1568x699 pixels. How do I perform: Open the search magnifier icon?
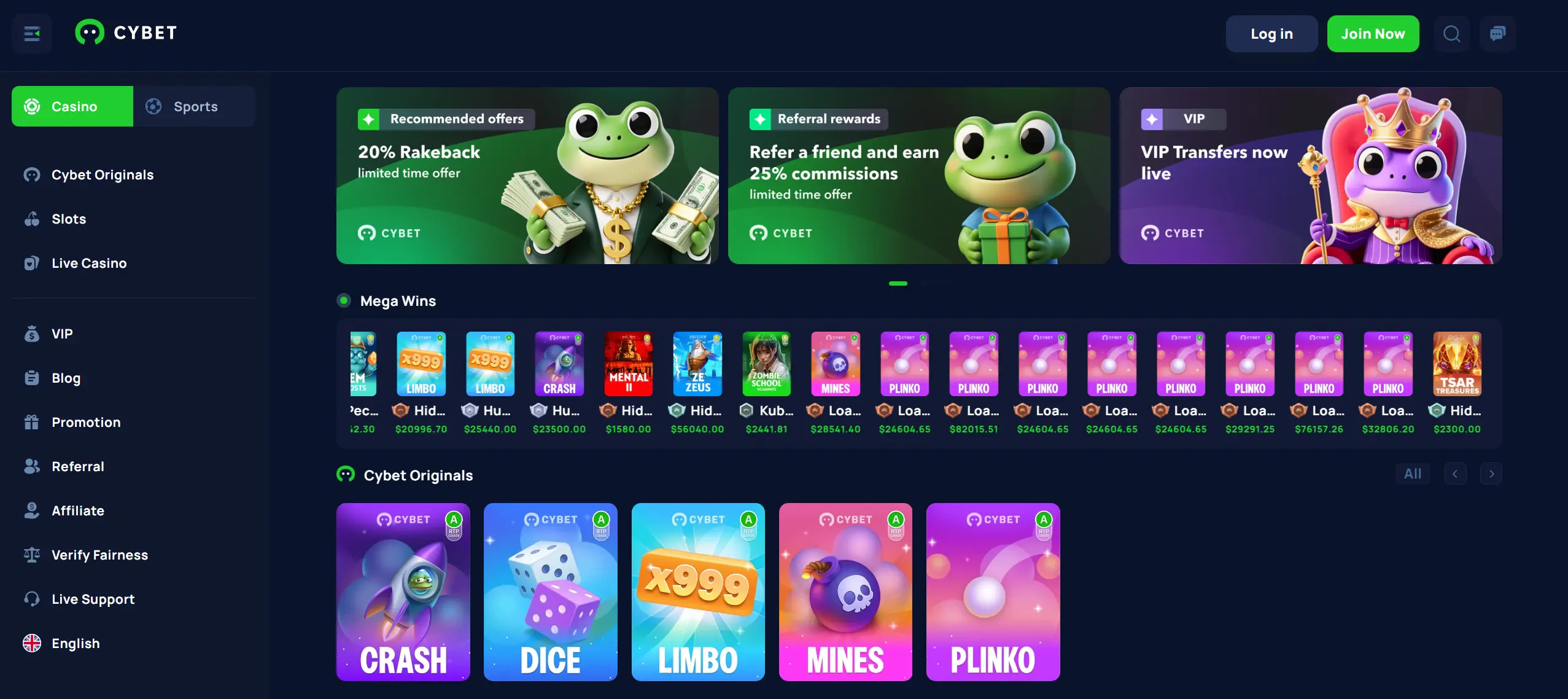1451,34
